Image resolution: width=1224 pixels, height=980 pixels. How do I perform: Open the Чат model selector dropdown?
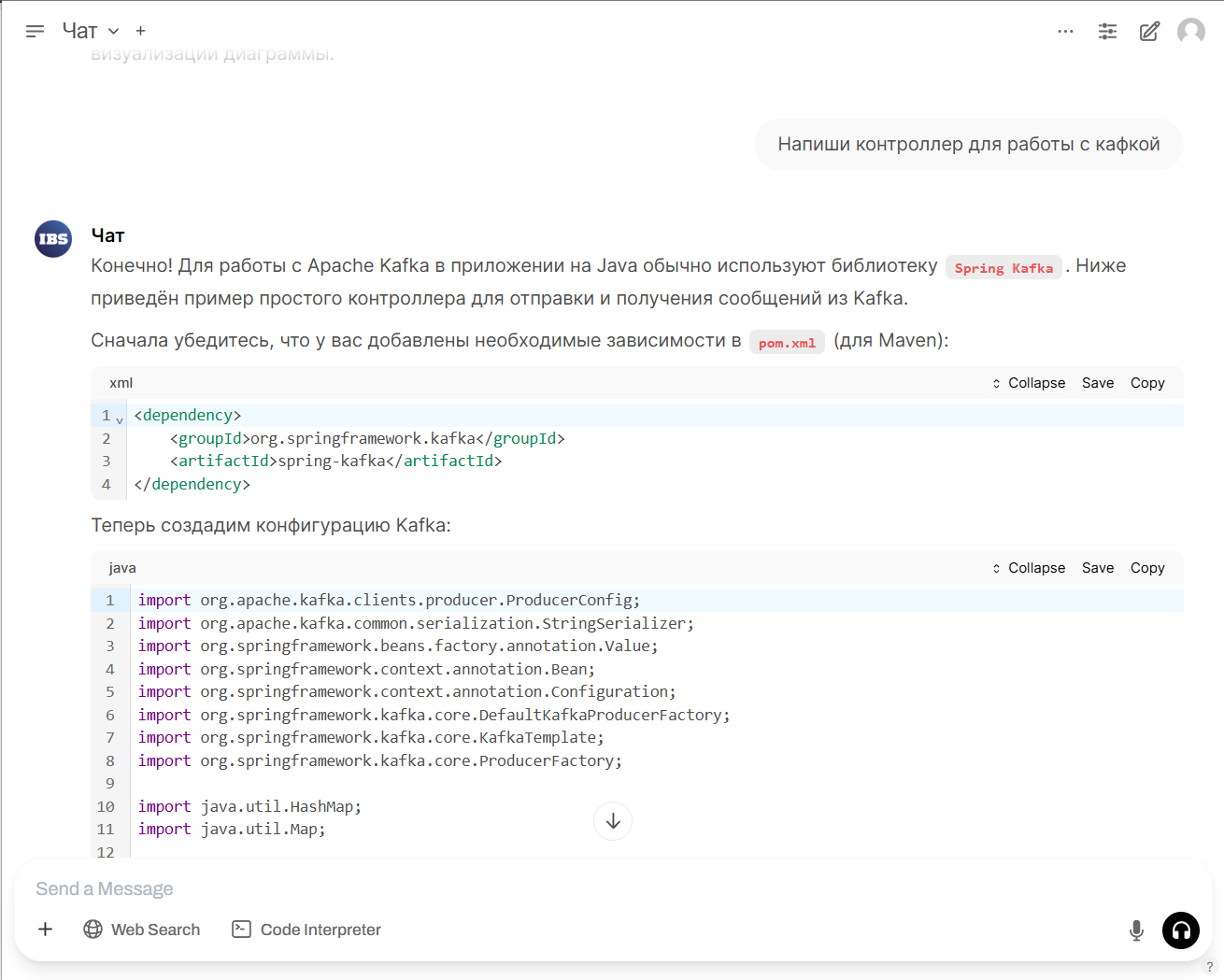coord(91,31)
